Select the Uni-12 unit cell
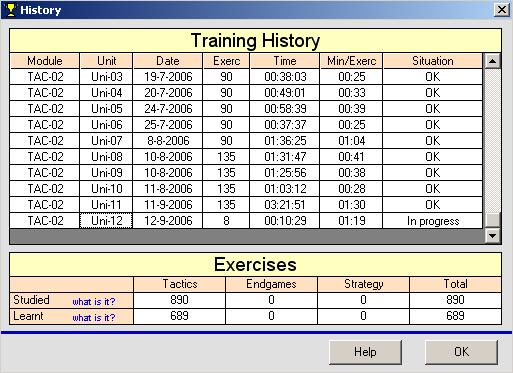The width and height of the screenshot is (513, 373). click(x=107, y=221)
